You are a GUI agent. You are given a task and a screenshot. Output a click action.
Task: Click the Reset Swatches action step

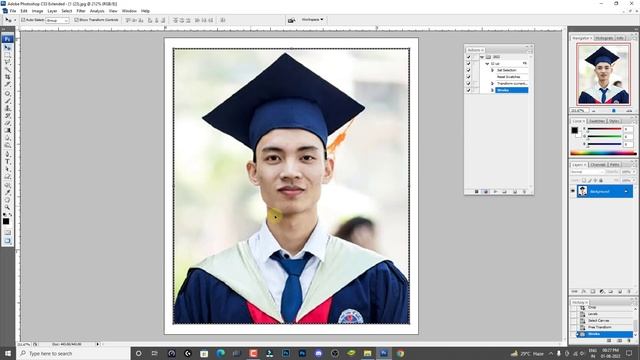509,77
